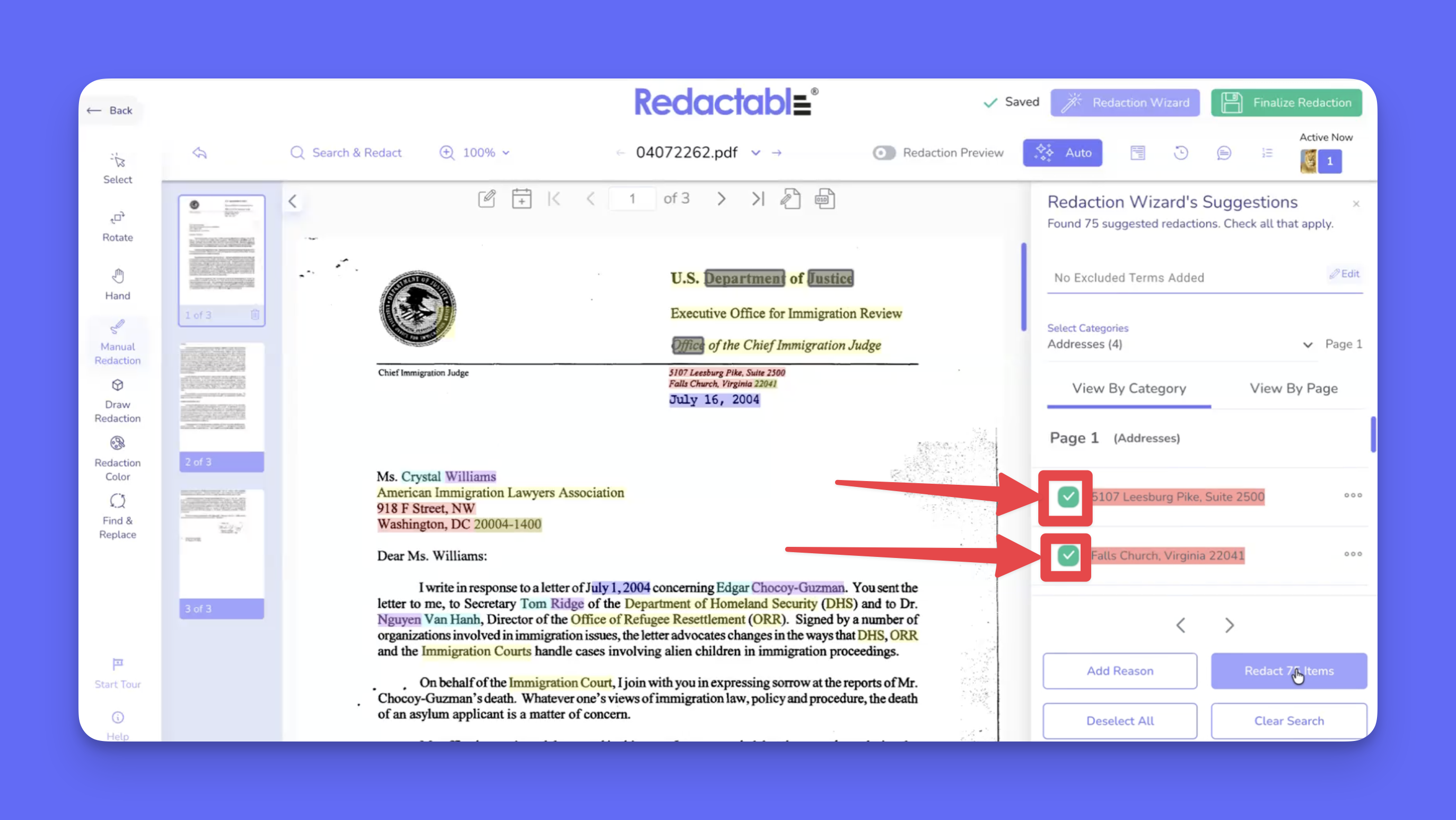The height and width of the screenshot is (820, 1456).
Task: Switch to View By Page tab
Action: (x=1293, y=388)
